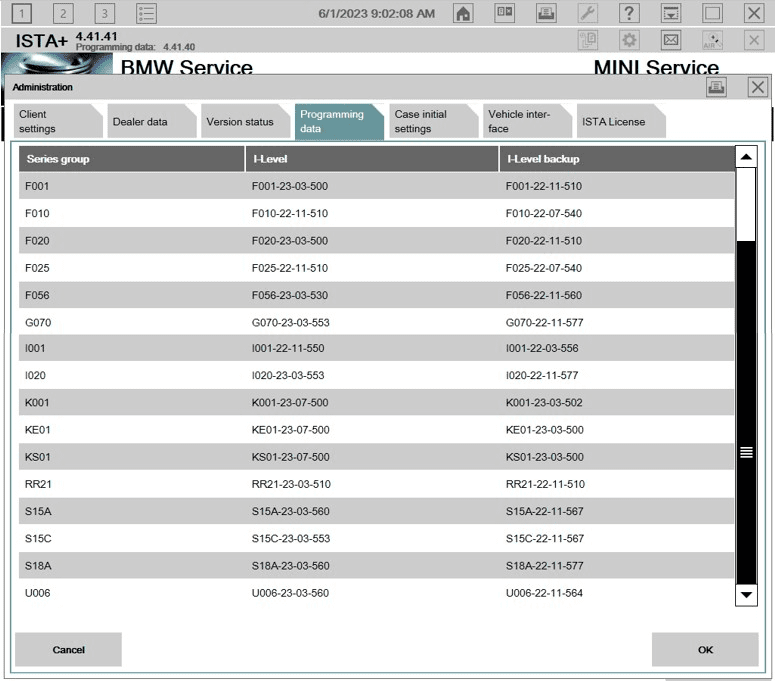Click I-Level value G070-23-03-553
The width and height of the screenshot is (775, 681).
(x=291, y=323)
